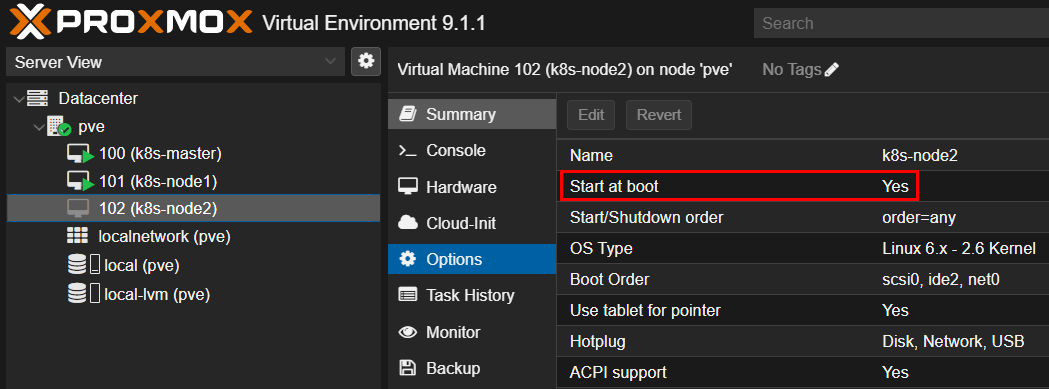This screenshot has width=1049, height=389.
Task: Click the Linux 6.x - 2.6 Kernel value
Action: (959, 249)
